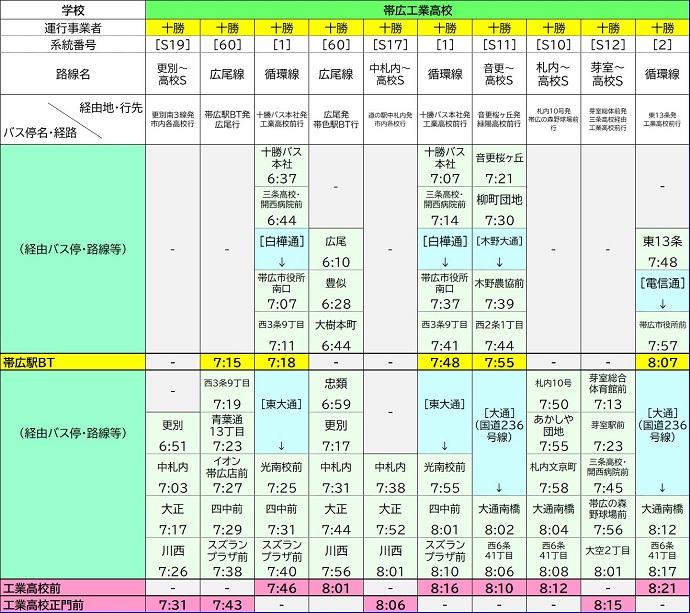This screenshot has width=690, height=613.
Task: Select the 豊似 6:28 cell
Action: [336, 291]
